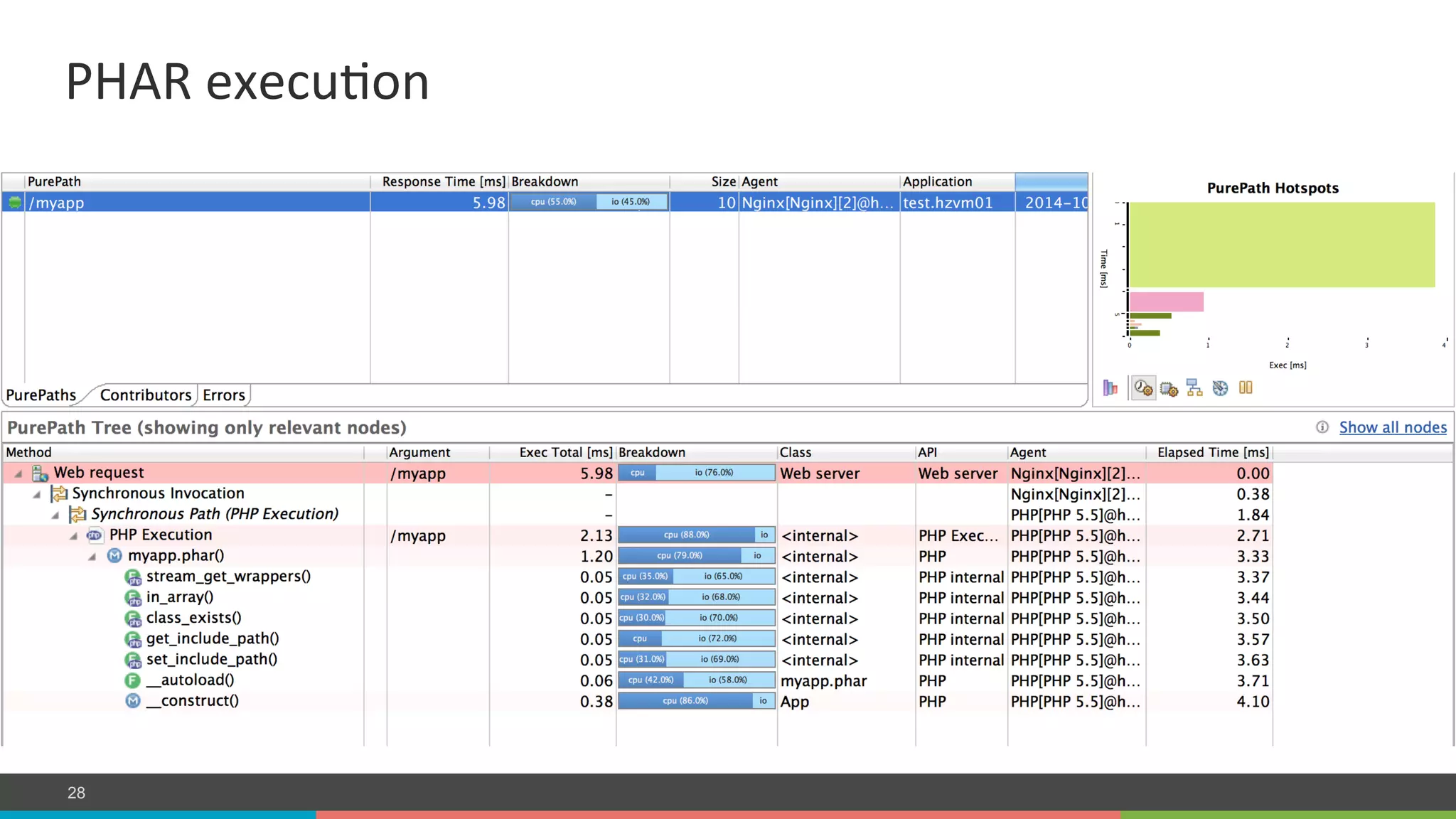Viewport: 1456px width, 819px height.
Task: Click the blue clock dial icon
Action: [1220, 387]
